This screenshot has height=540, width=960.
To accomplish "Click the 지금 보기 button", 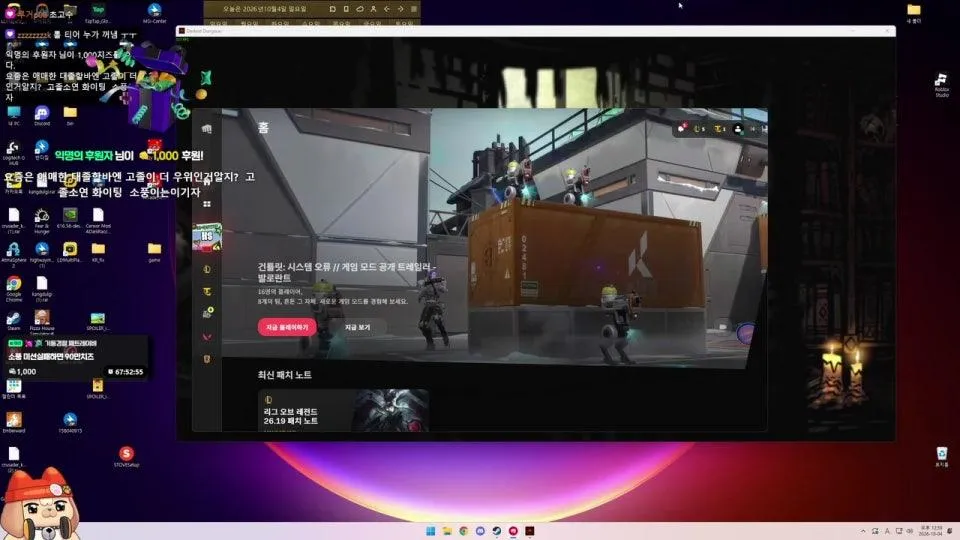I will tap(358, 327).
